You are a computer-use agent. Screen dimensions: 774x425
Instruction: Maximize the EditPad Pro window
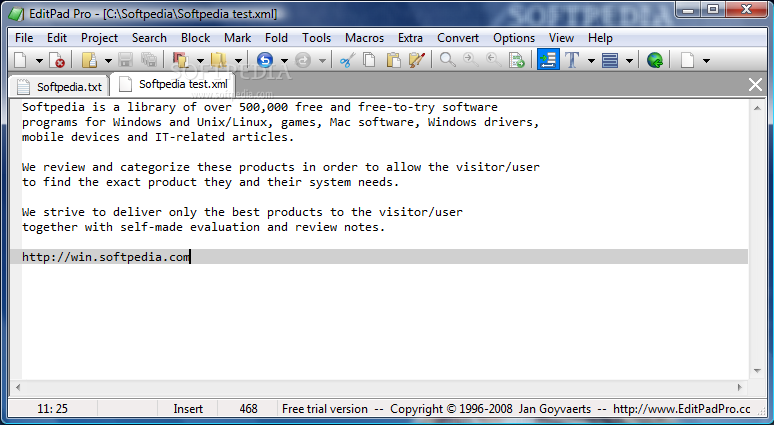[x=713, y=9]
